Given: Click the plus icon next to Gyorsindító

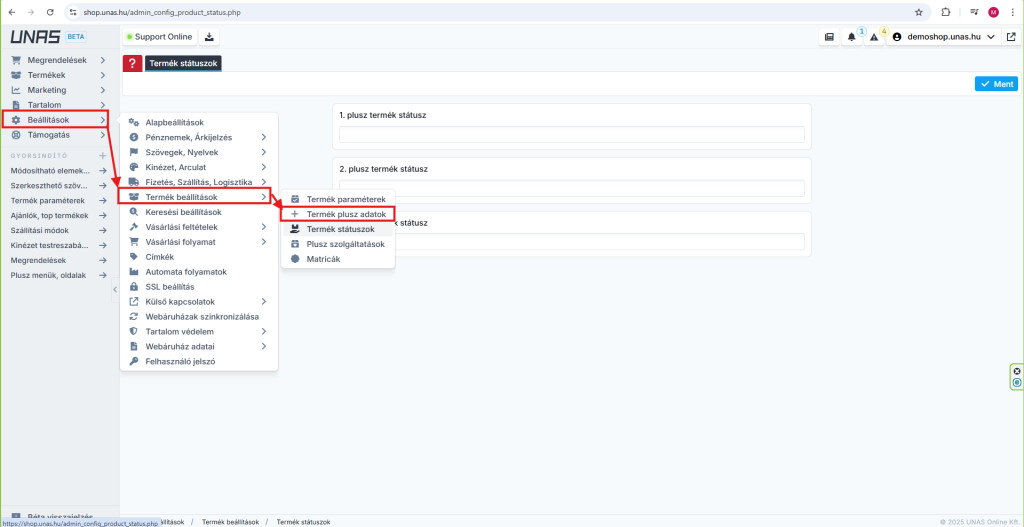Looking at the screenshot, I should [102, 156].
